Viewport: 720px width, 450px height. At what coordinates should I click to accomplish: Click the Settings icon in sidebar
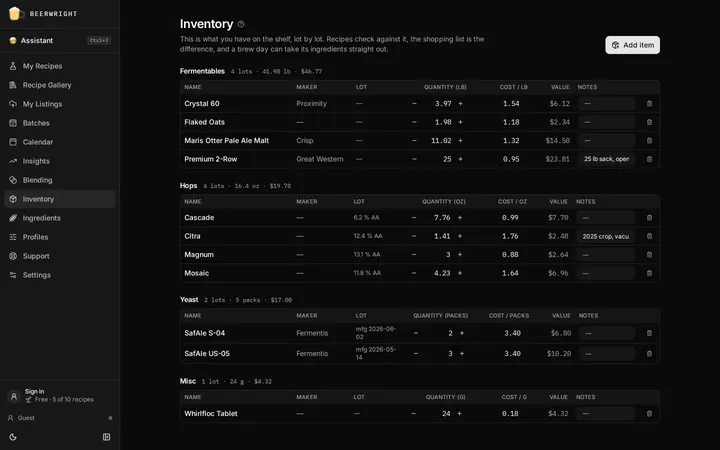[13, 275]
